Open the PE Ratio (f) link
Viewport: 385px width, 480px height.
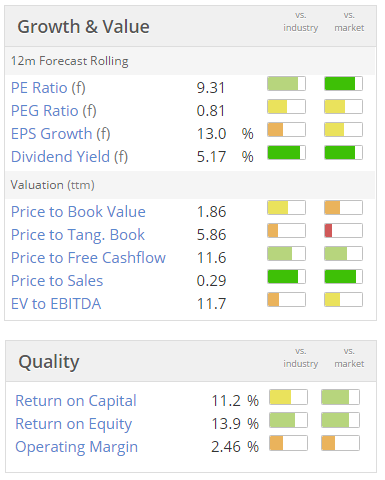[x=48, y=88]
